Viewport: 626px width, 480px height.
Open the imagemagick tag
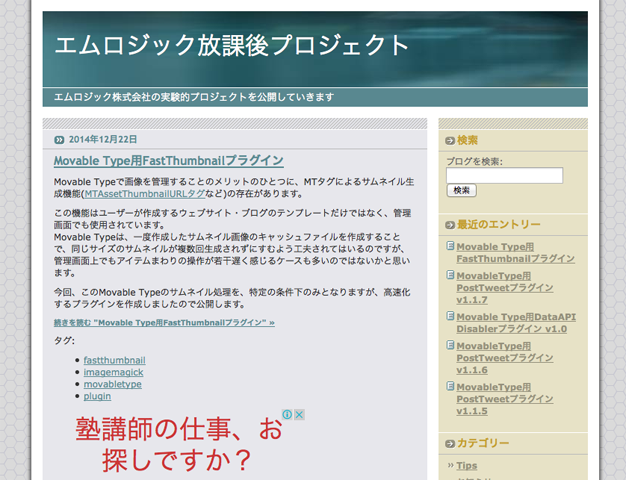[x=113, y=372]
